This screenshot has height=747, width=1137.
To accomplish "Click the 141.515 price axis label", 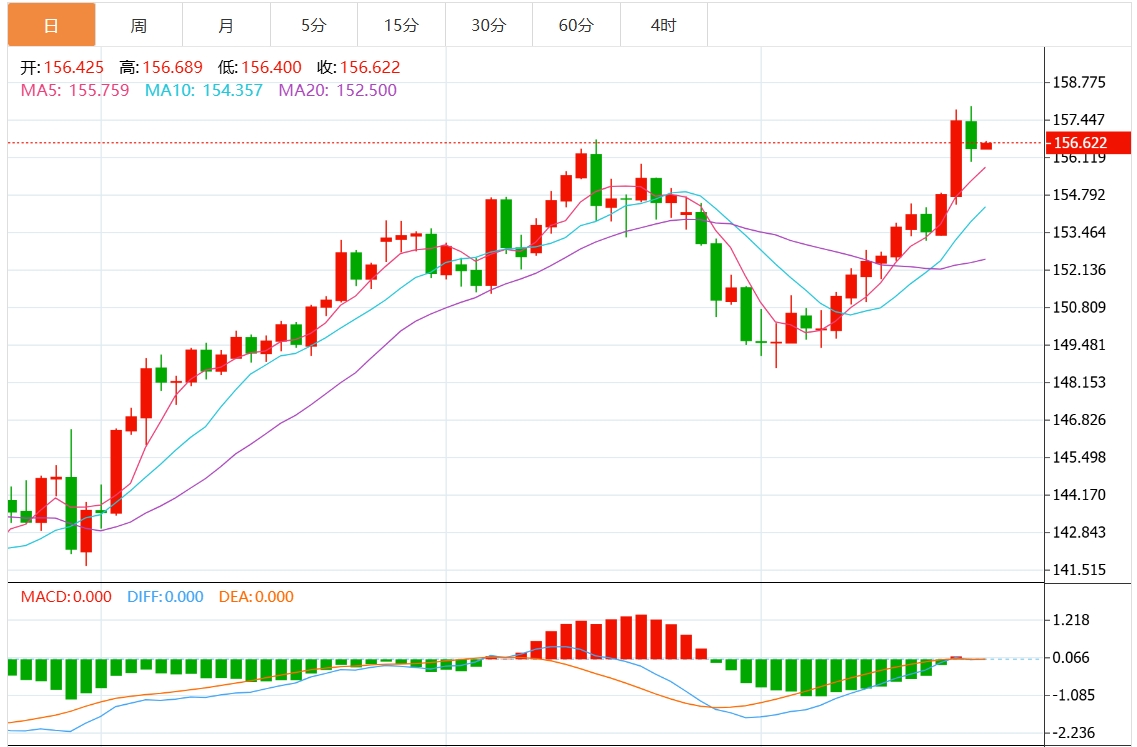I will point(1079,569).
